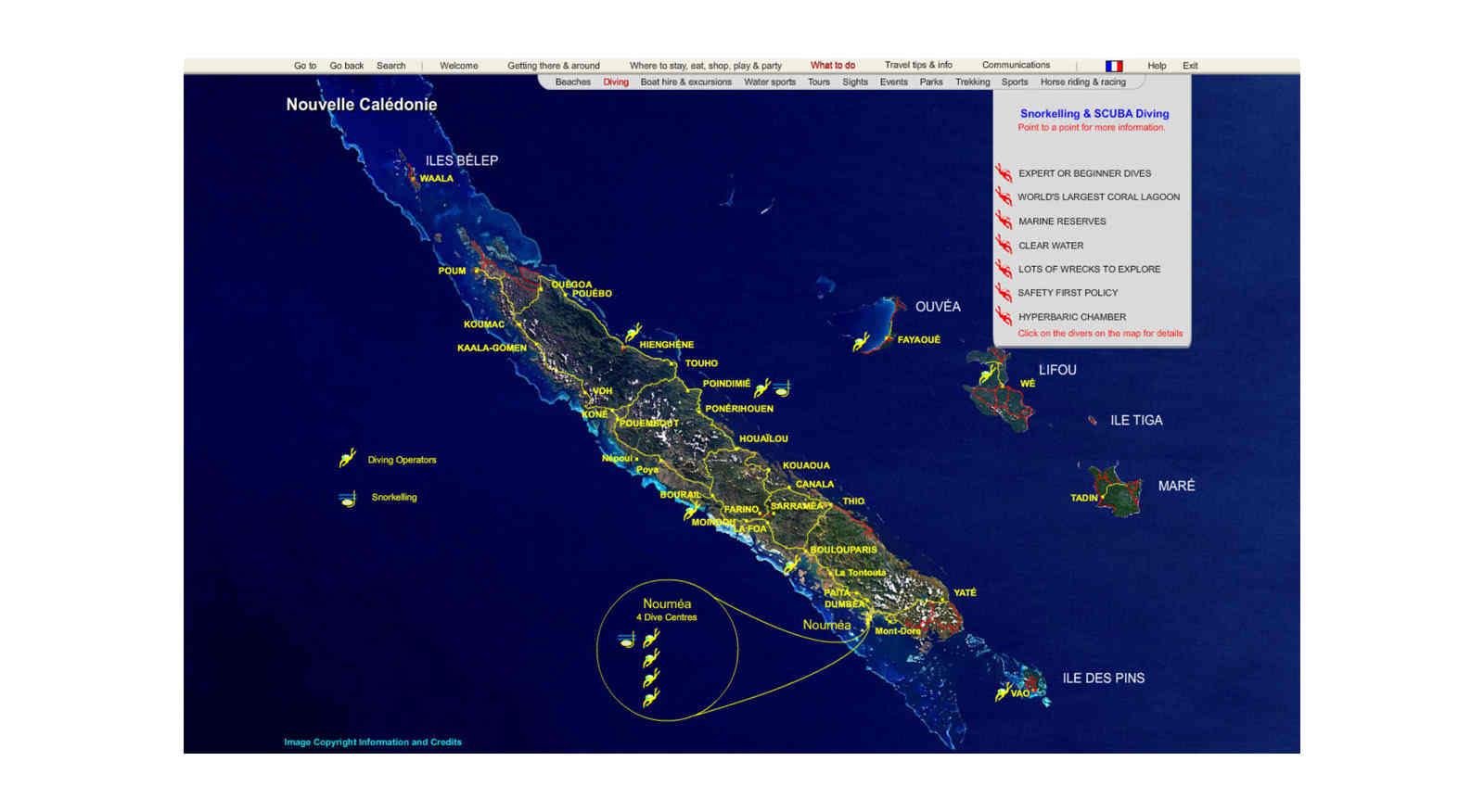Click the ILES BÉLEP label
Image resolution: width=1484 pixels, height=812 pixels.
[462, 160]
